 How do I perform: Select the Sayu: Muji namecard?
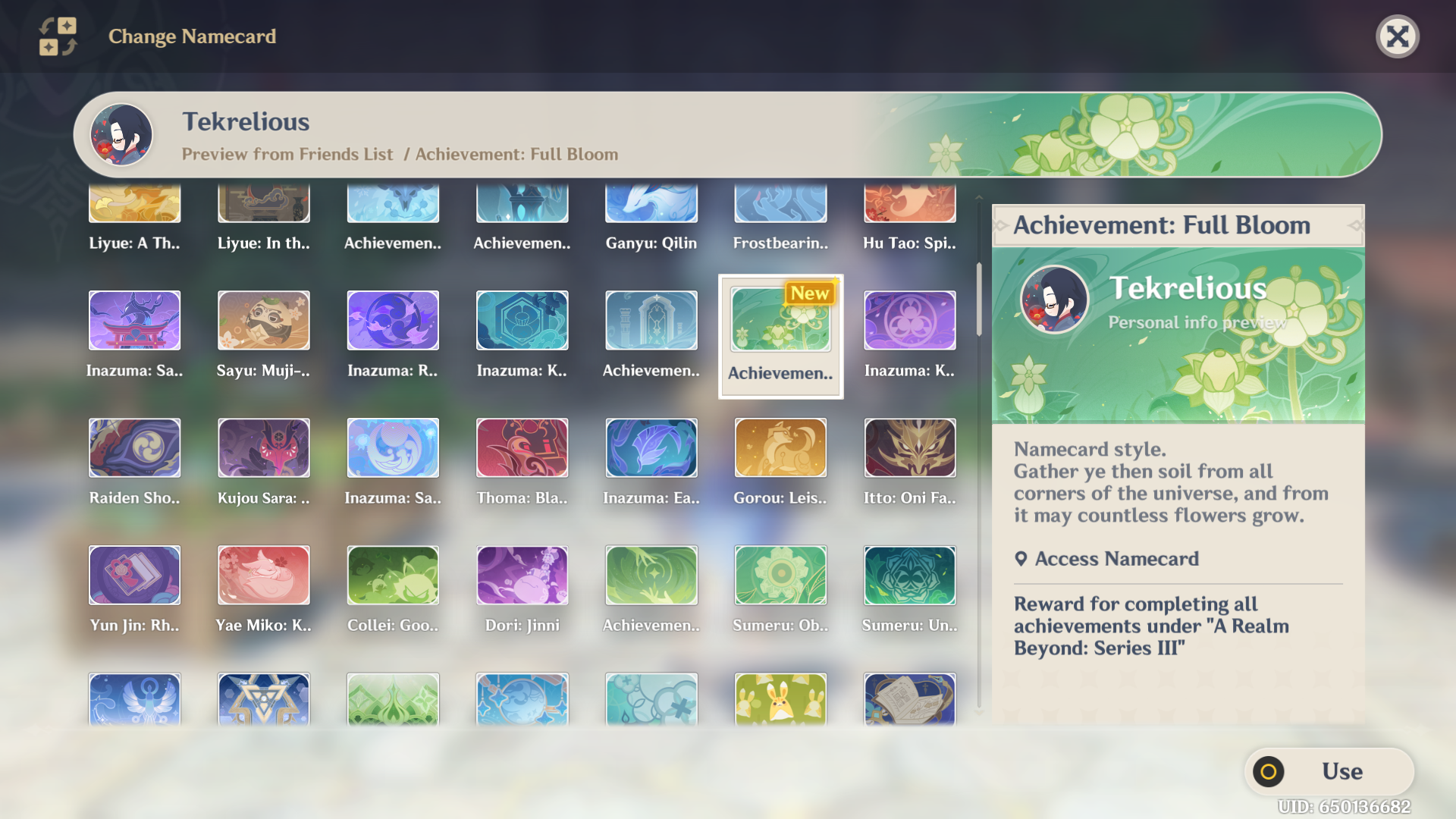coord(263,321)
